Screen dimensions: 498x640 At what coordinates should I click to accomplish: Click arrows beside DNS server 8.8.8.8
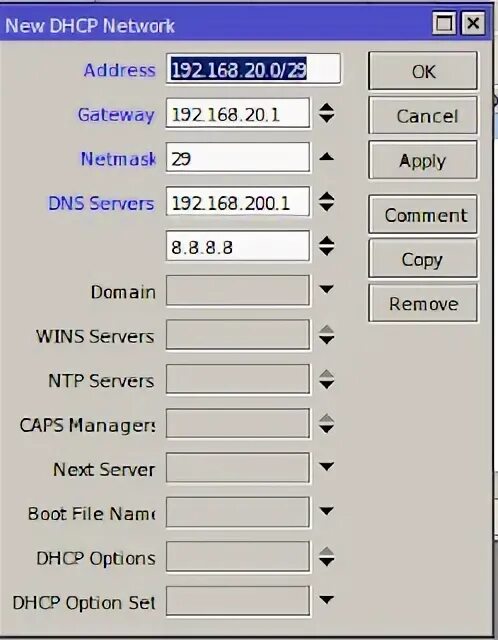(327, 246)
